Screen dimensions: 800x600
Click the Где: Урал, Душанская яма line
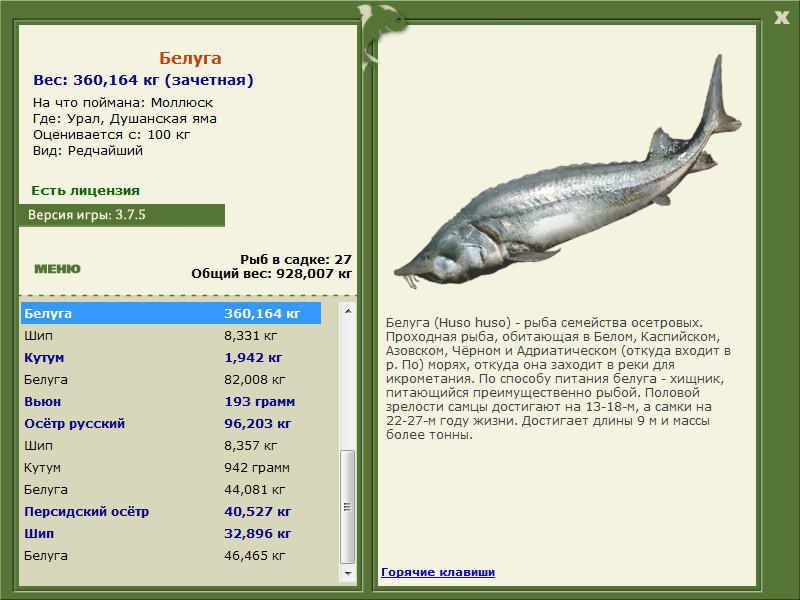(x=125, y=118)
